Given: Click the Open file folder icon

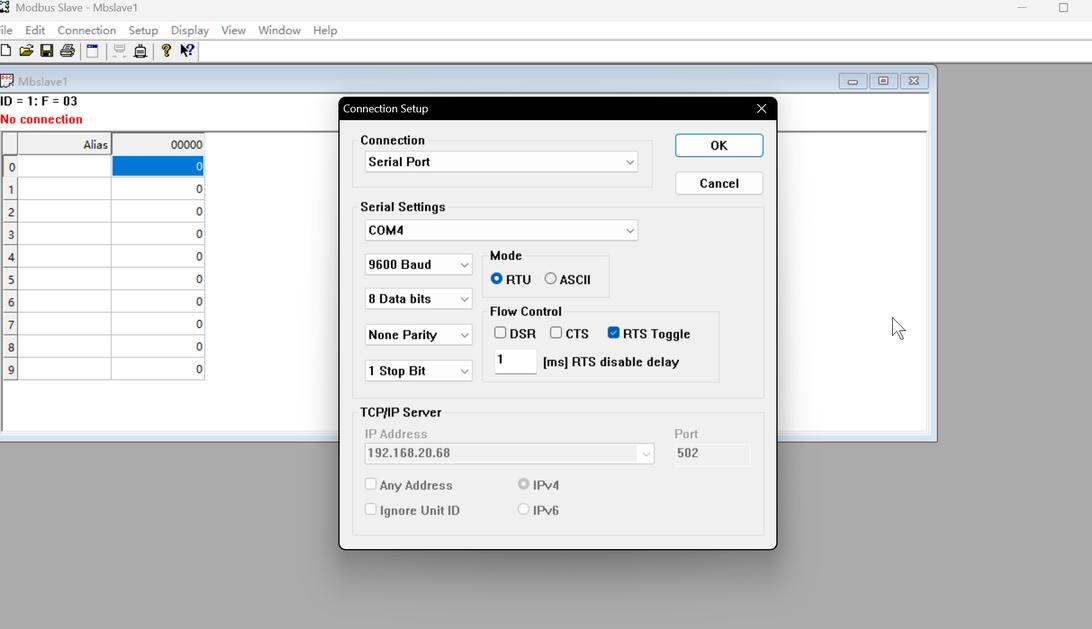Looking at the screenshot, I should pos(26,51).
